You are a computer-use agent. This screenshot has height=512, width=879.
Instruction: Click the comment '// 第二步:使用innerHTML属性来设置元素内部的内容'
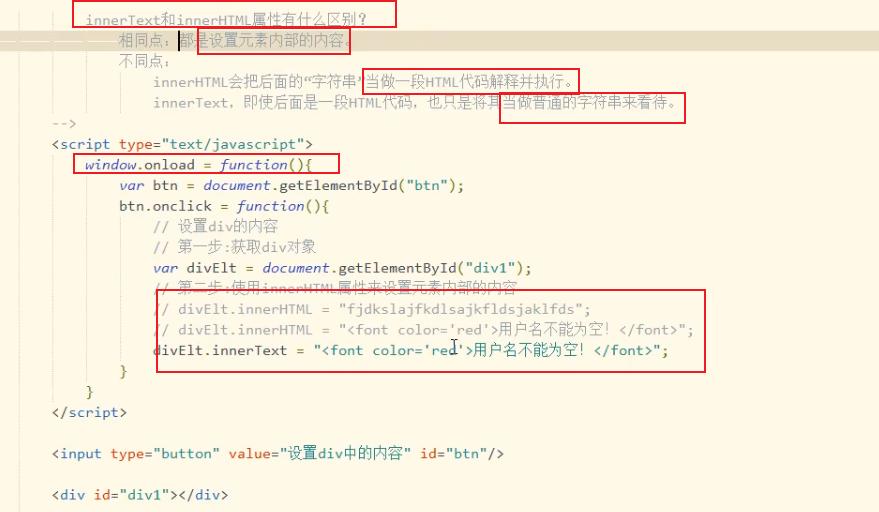coord(335,288)
